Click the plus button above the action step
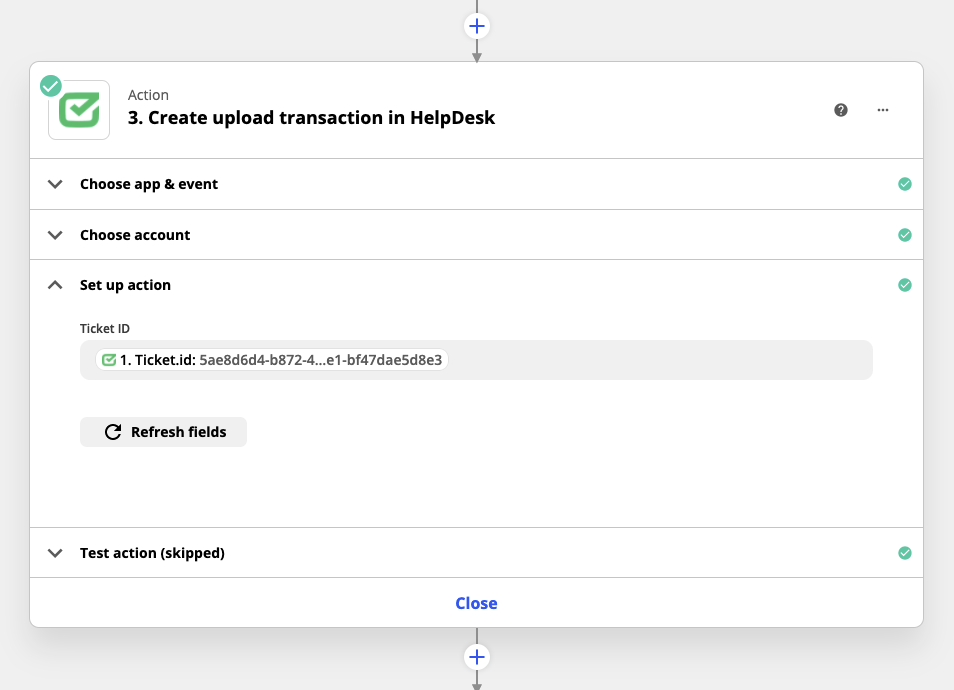This screenshot has height=690, width=954. click(477, 25)
